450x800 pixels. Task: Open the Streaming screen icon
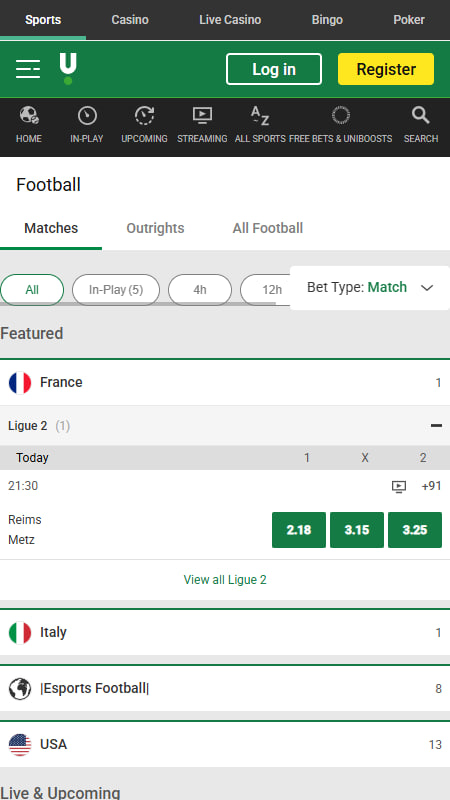tap(202, 116)
